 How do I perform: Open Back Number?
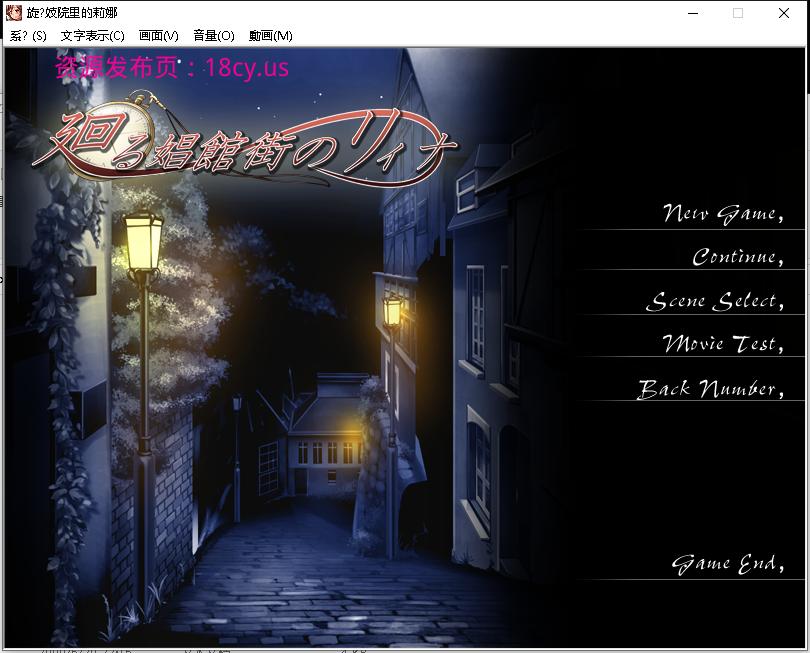coord(711,389)
